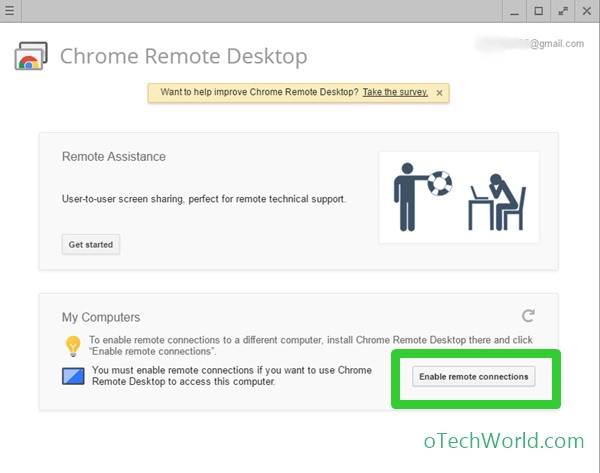The width and height of the screenshot is (600, 473).
Task: Toggle fullscreen using the arrows icon
Action: point(562,11)
